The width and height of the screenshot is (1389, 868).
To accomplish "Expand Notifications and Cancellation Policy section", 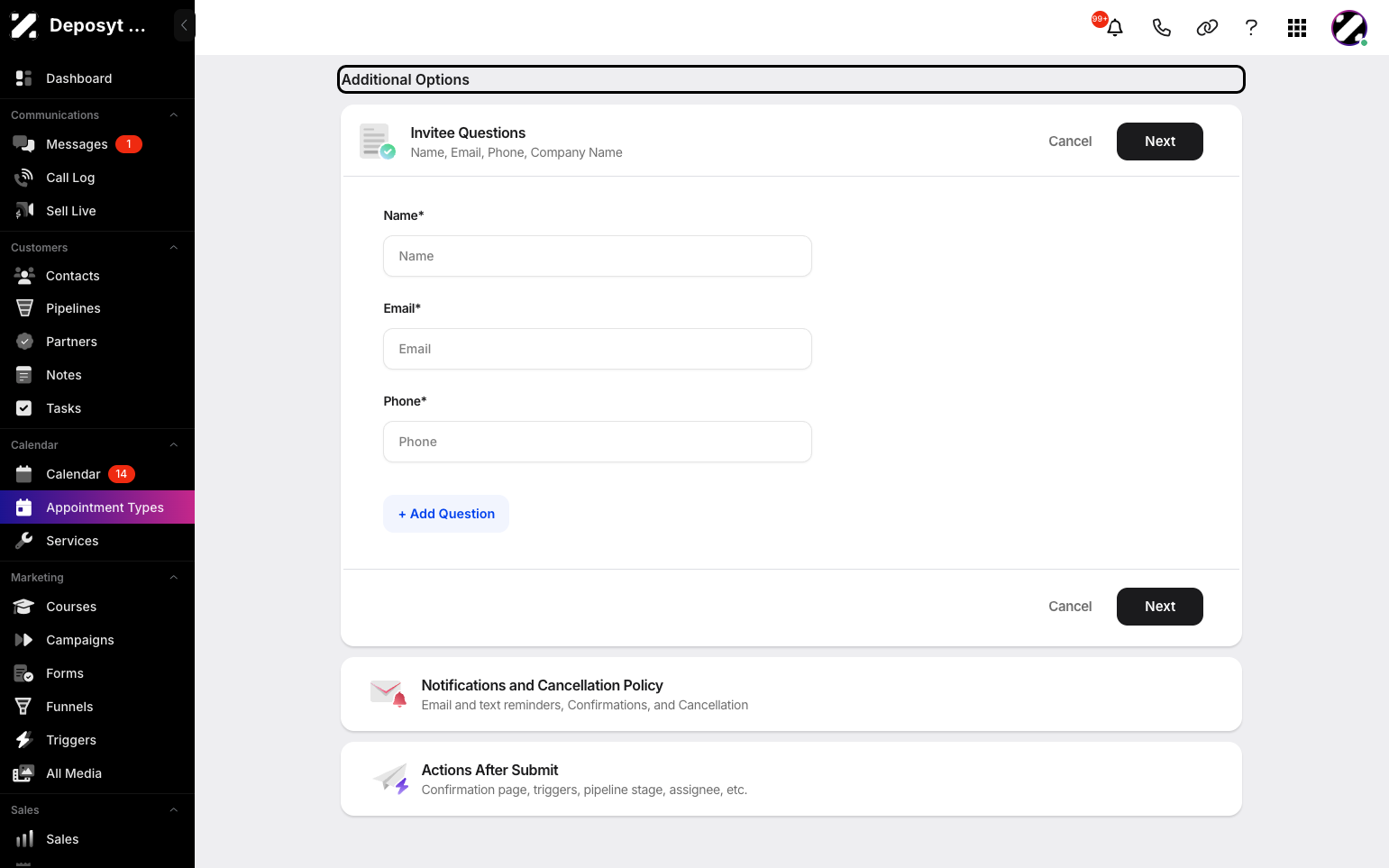I will coord(791,694).
